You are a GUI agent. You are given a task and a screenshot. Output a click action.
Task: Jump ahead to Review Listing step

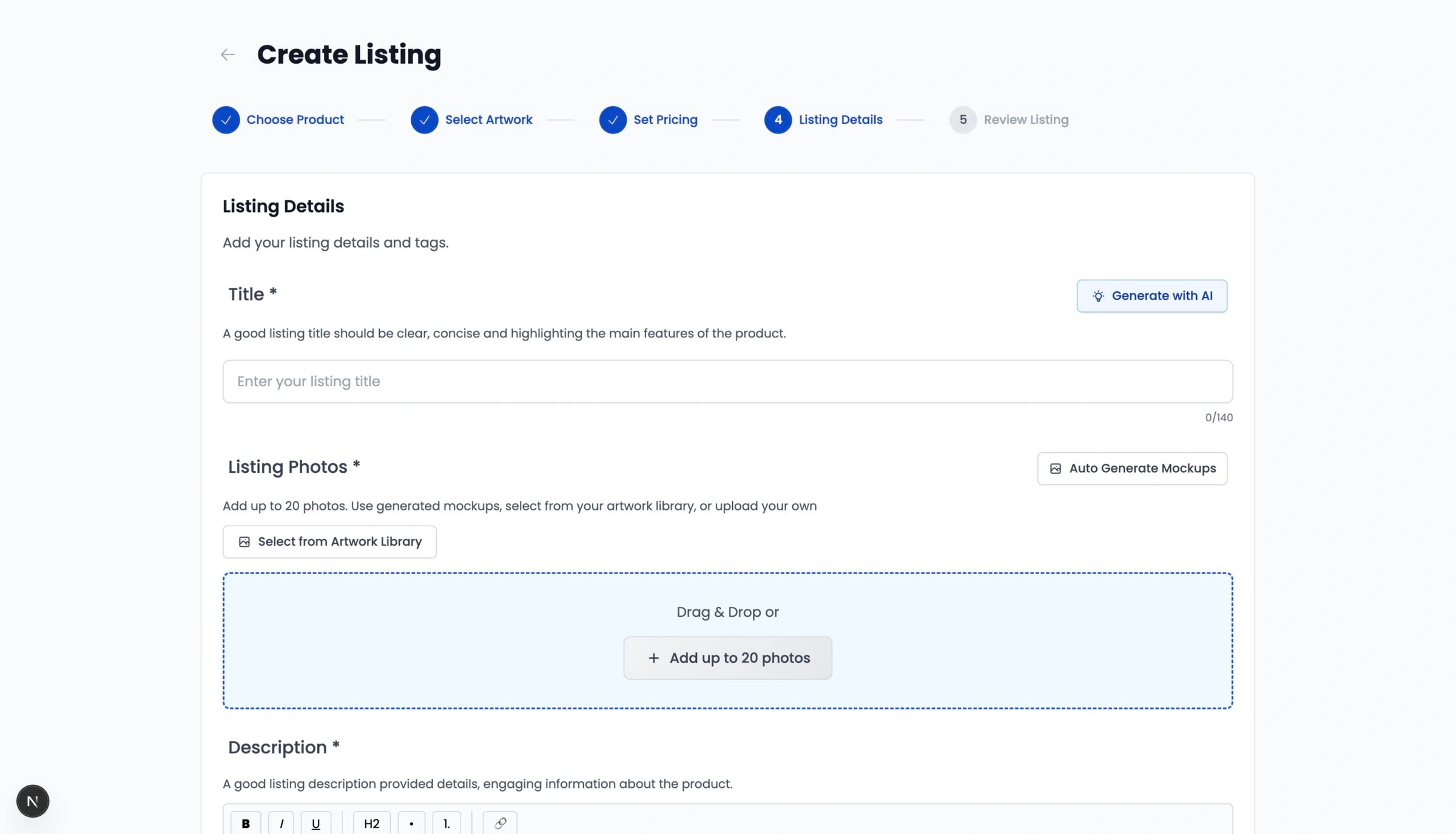point(1025,120)
